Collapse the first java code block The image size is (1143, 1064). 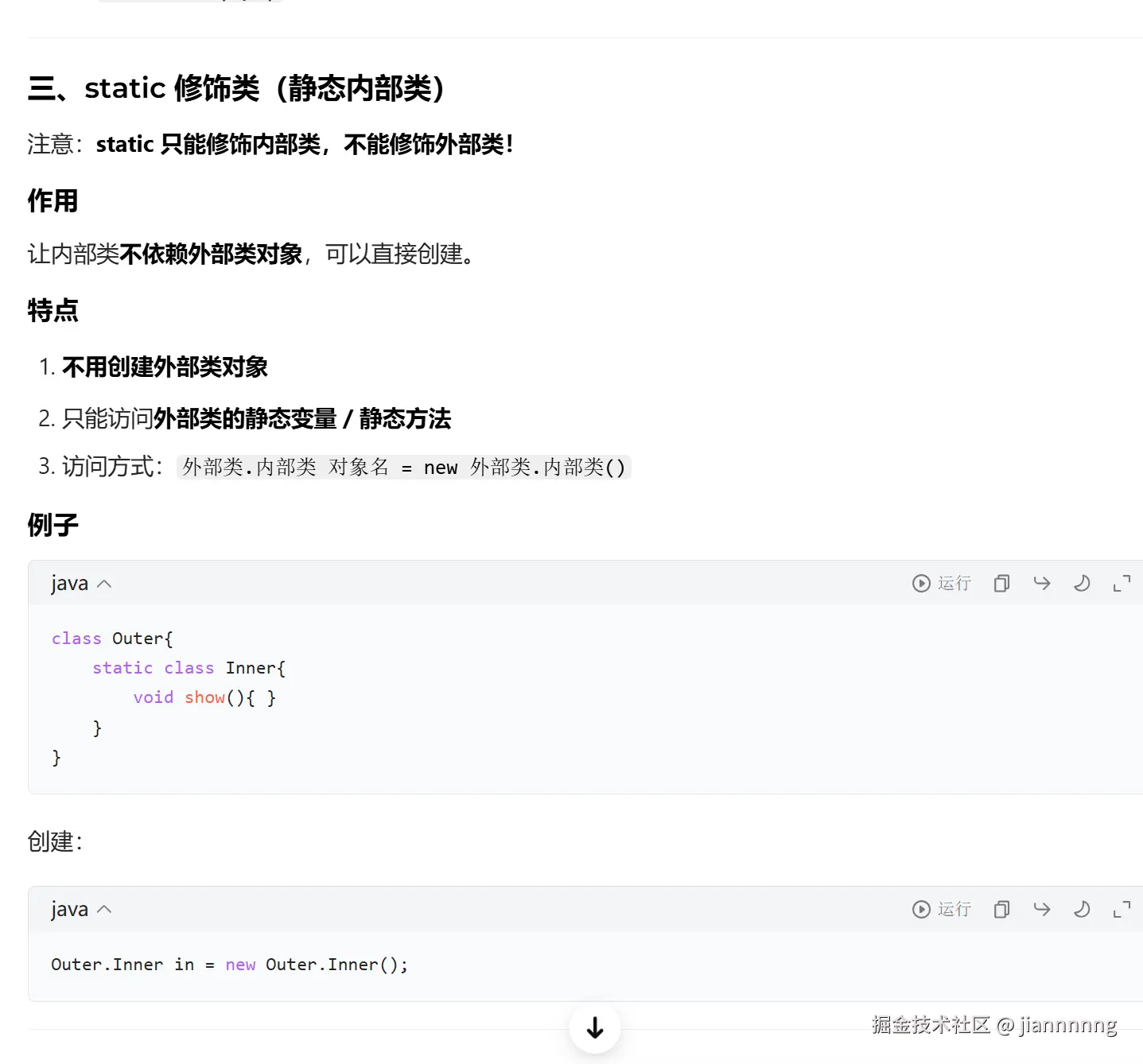(105, 583)
